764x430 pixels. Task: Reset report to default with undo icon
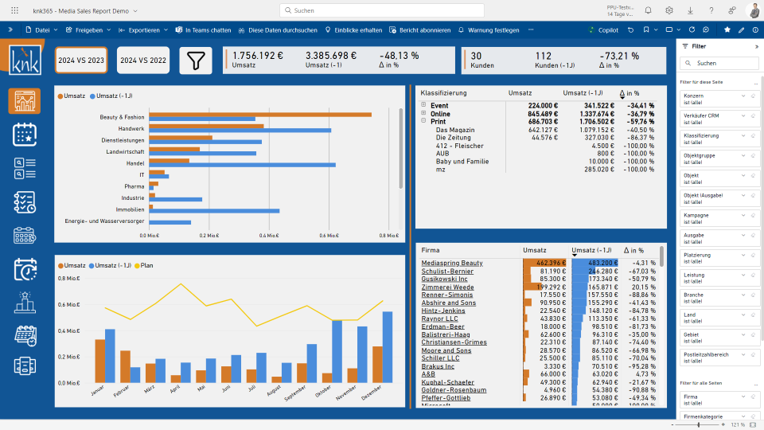(x=630, y=30)
